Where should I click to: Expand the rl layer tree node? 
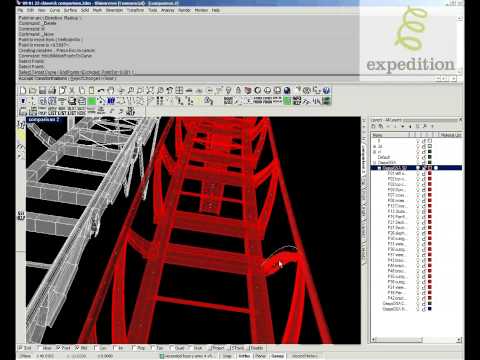(x=374, y=152)
